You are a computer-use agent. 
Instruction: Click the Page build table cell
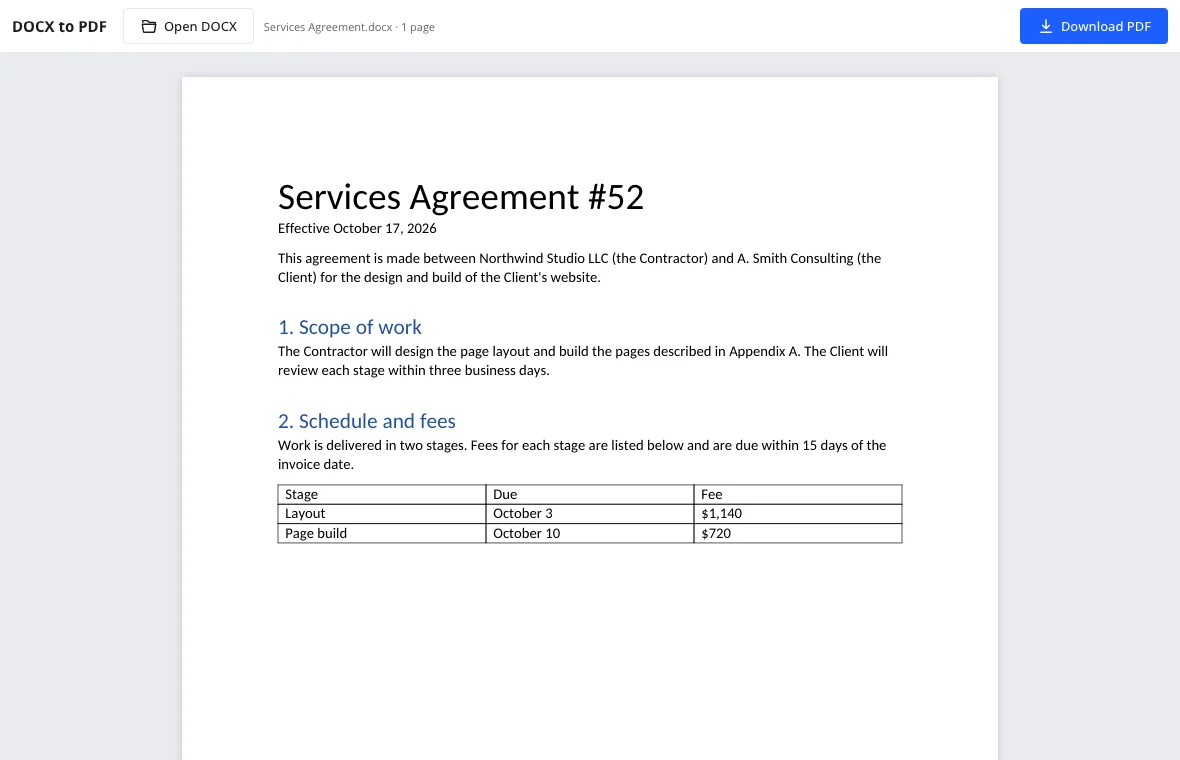pos(382,534)
